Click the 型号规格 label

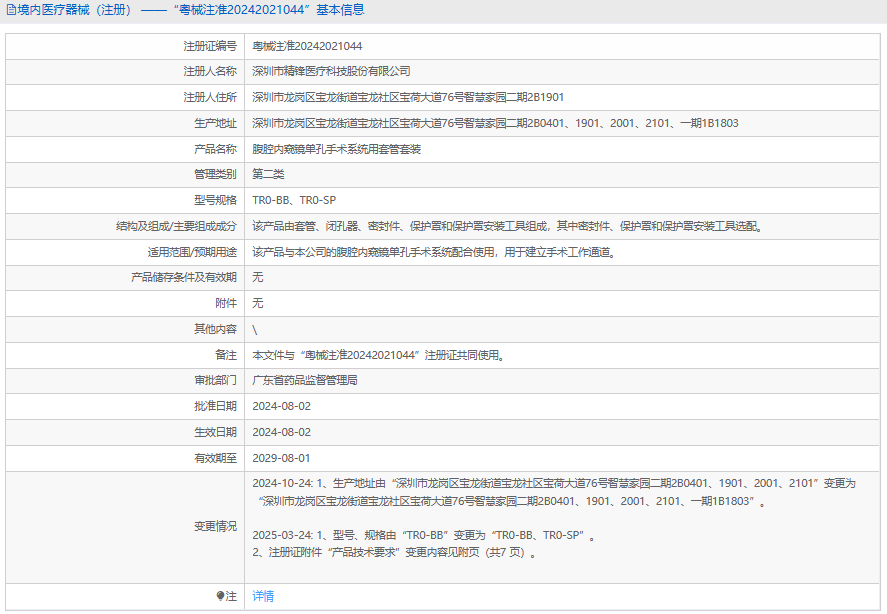click(x=216, y=200)
